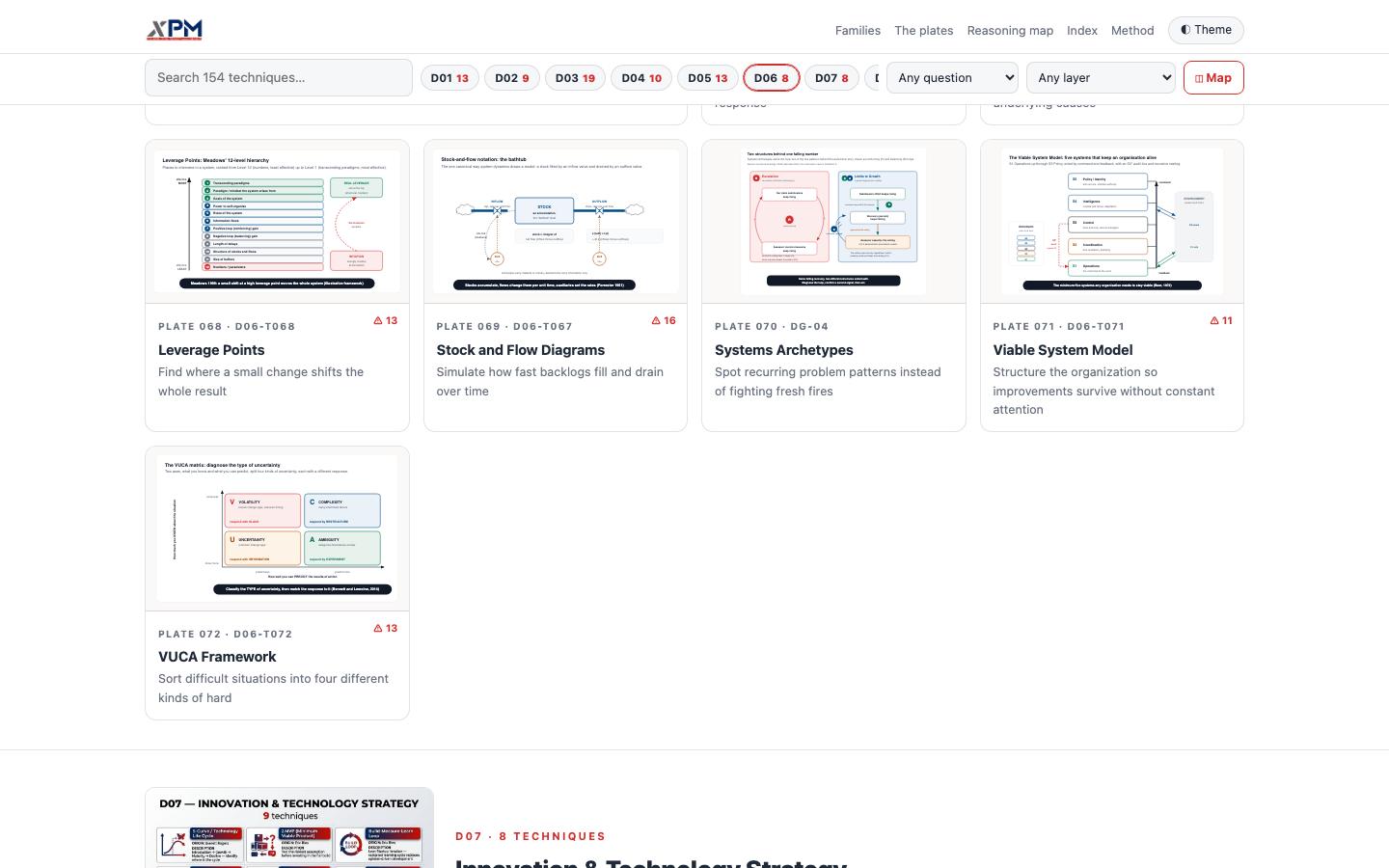Open the Index link
Image resolution: width=1389 pixels, height=868 pixels.
pyautogui.click(x=1082, y=31)
